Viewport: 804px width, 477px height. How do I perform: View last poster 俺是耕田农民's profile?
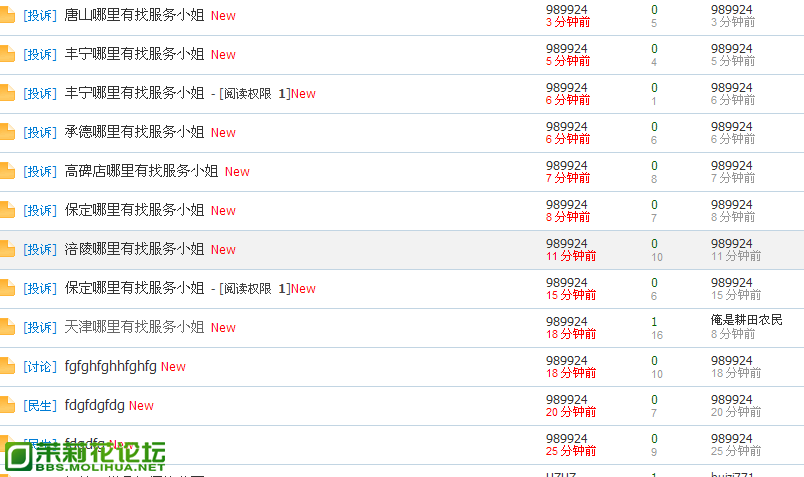[x=747, y=320]
